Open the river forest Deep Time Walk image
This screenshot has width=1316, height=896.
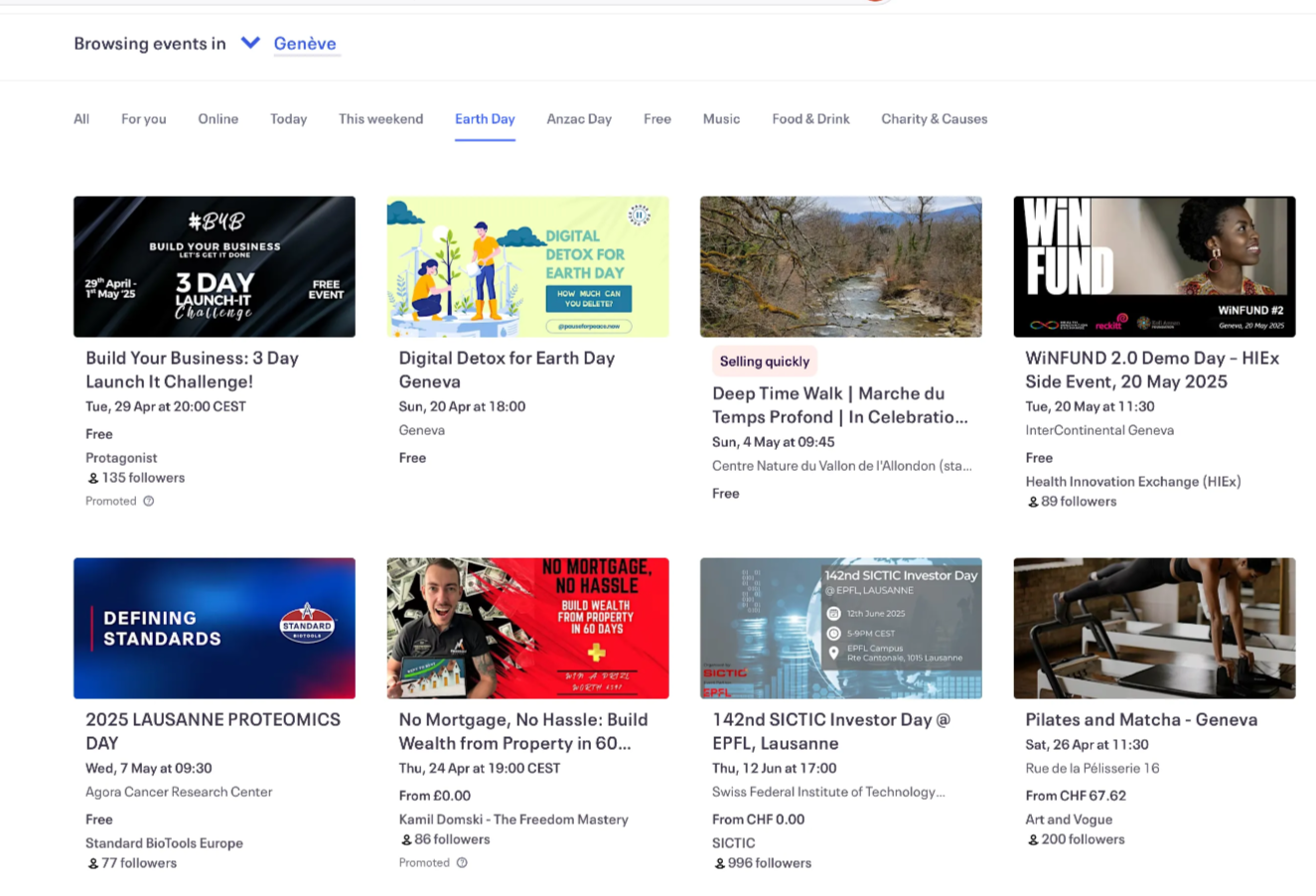pyautogui.click(x=841, y=266)
